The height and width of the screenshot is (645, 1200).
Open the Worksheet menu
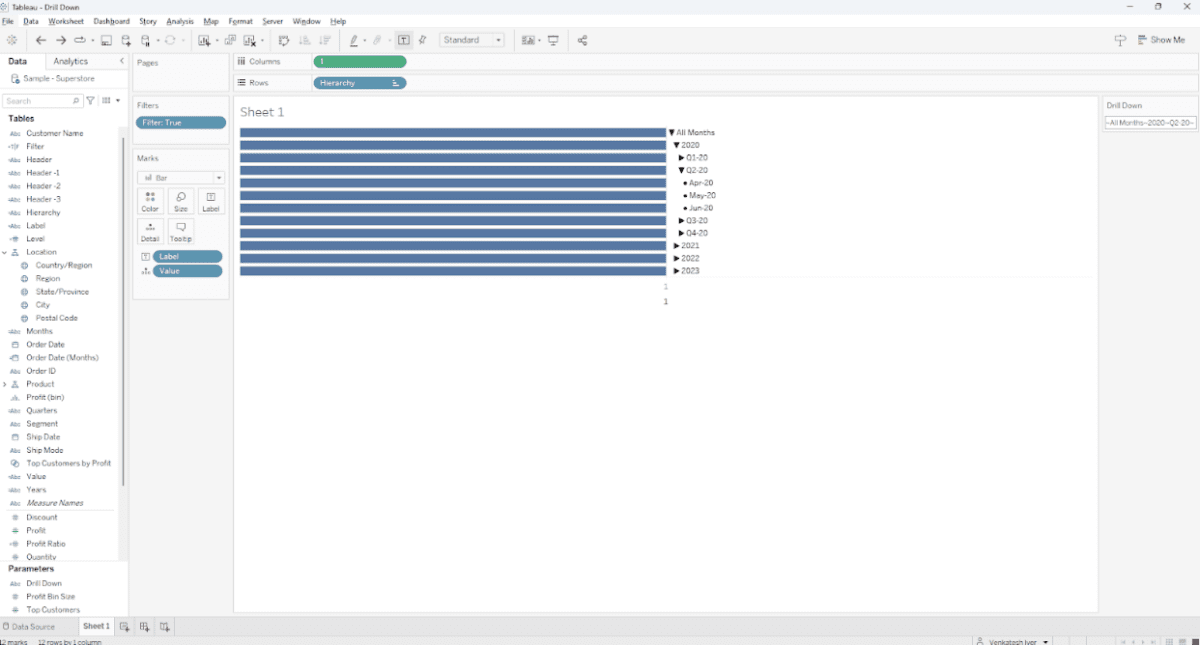click(x=66, y=21)
